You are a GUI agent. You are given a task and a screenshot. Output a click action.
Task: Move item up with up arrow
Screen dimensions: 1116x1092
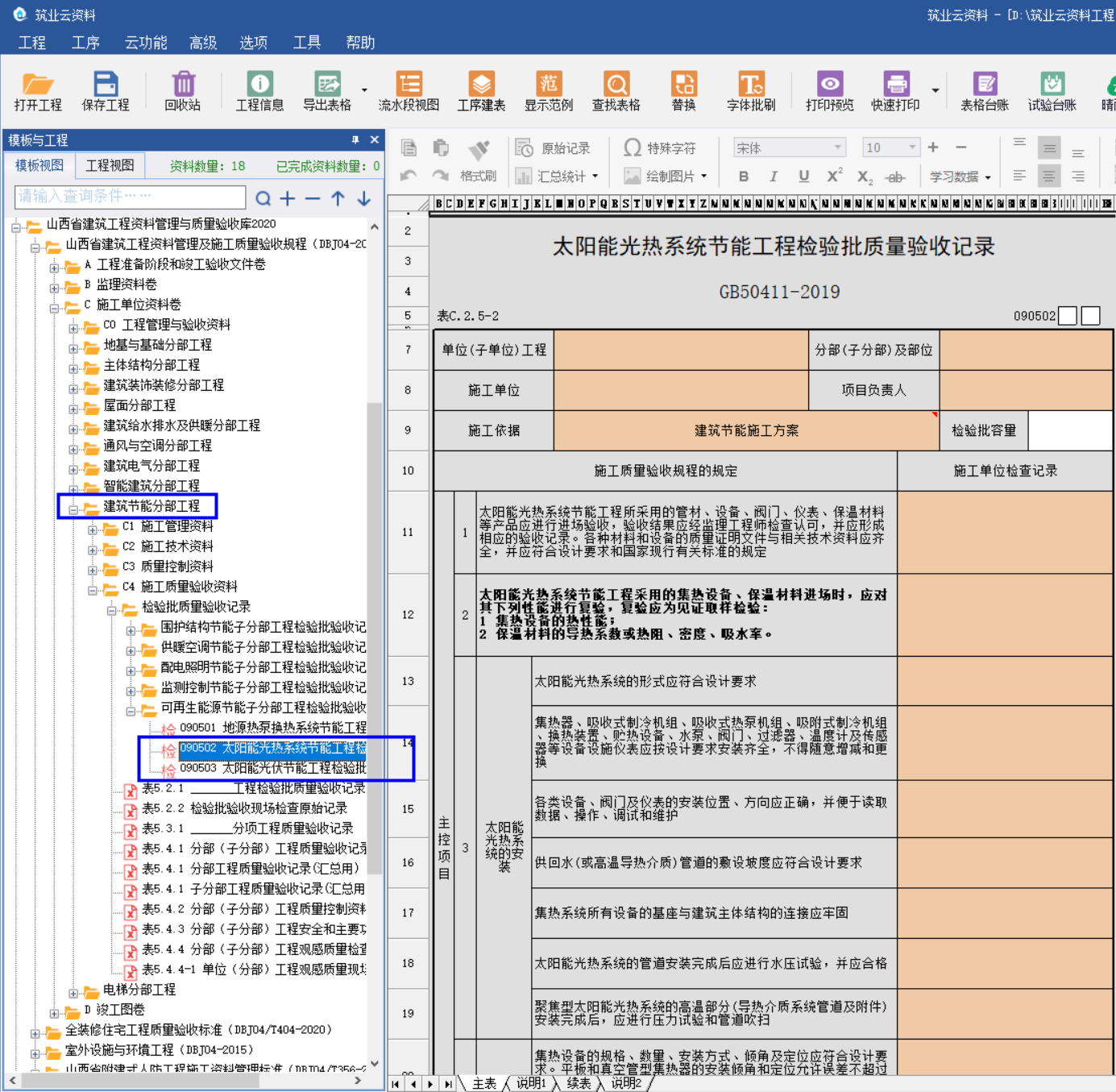(338, 198)
